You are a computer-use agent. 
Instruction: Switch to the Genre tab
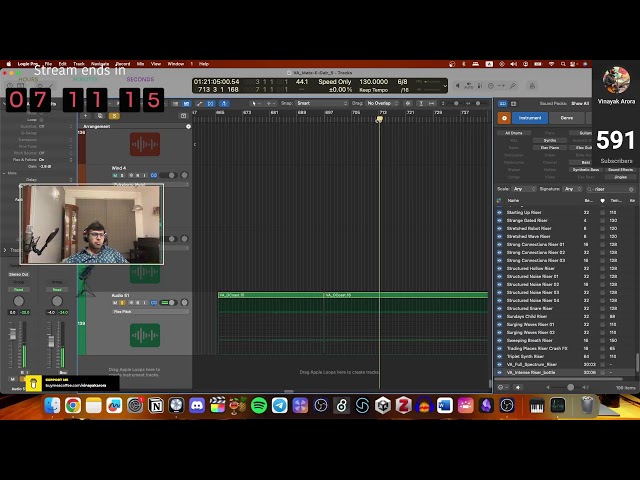click(x=567, y=118)
